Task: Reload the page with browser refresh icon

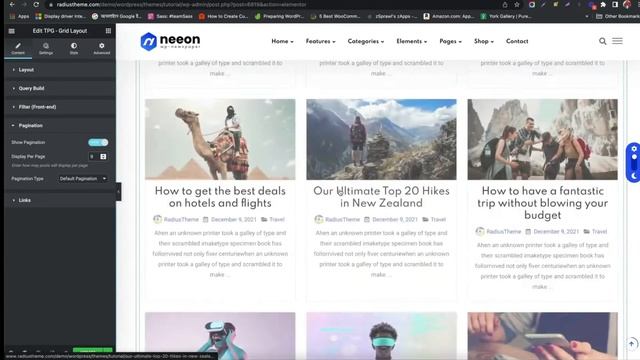Action: pyautogui.click(x=36, y=4)
